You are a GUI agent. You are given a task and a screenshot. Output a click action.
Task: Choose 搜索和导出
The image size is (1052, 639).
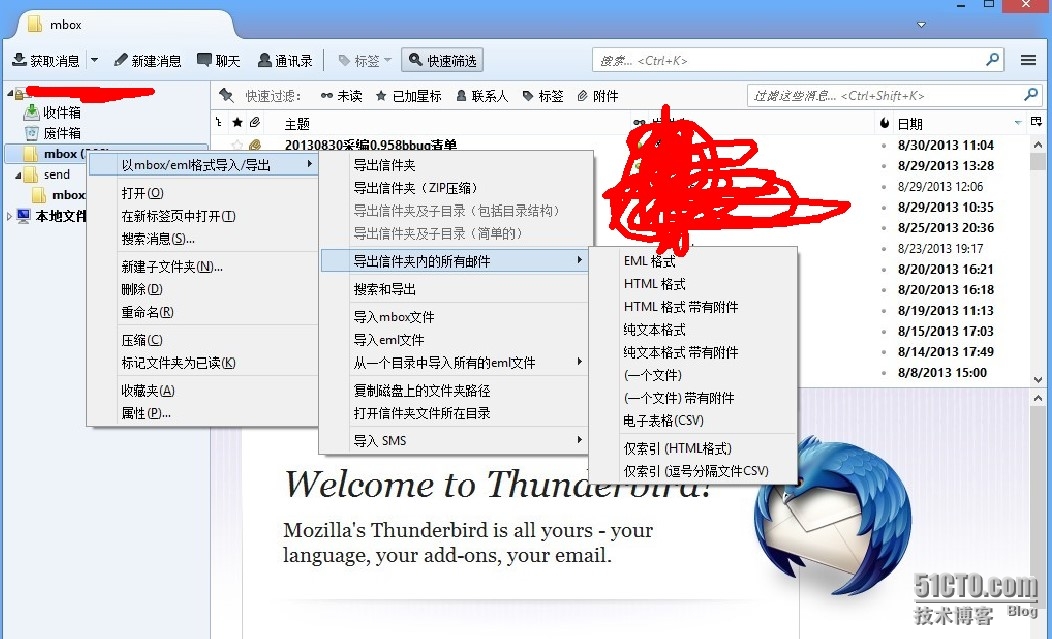(x=384, y=289)
